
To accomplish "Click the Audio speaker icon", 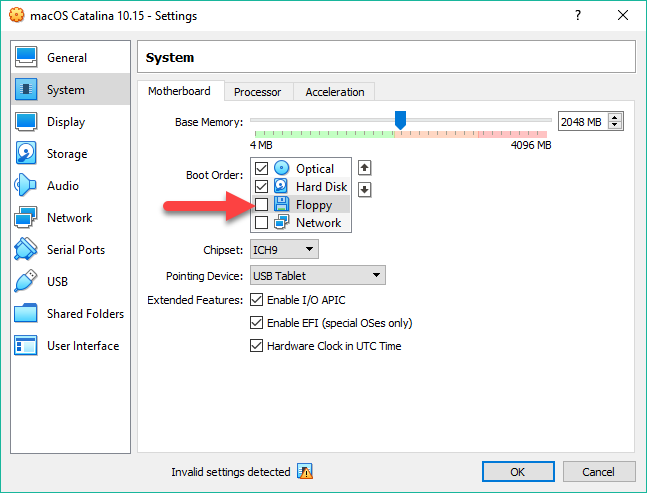I will 27,186.
